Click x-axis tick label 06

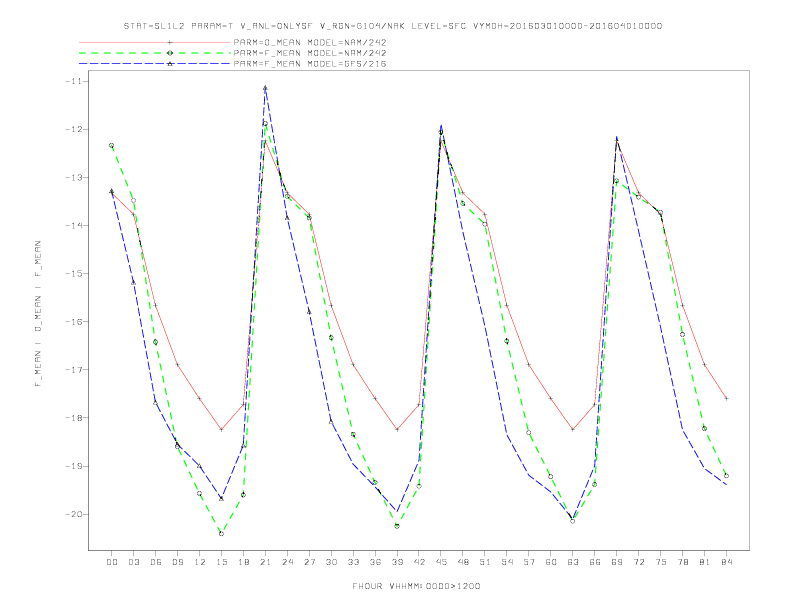(x=156, y=562)
